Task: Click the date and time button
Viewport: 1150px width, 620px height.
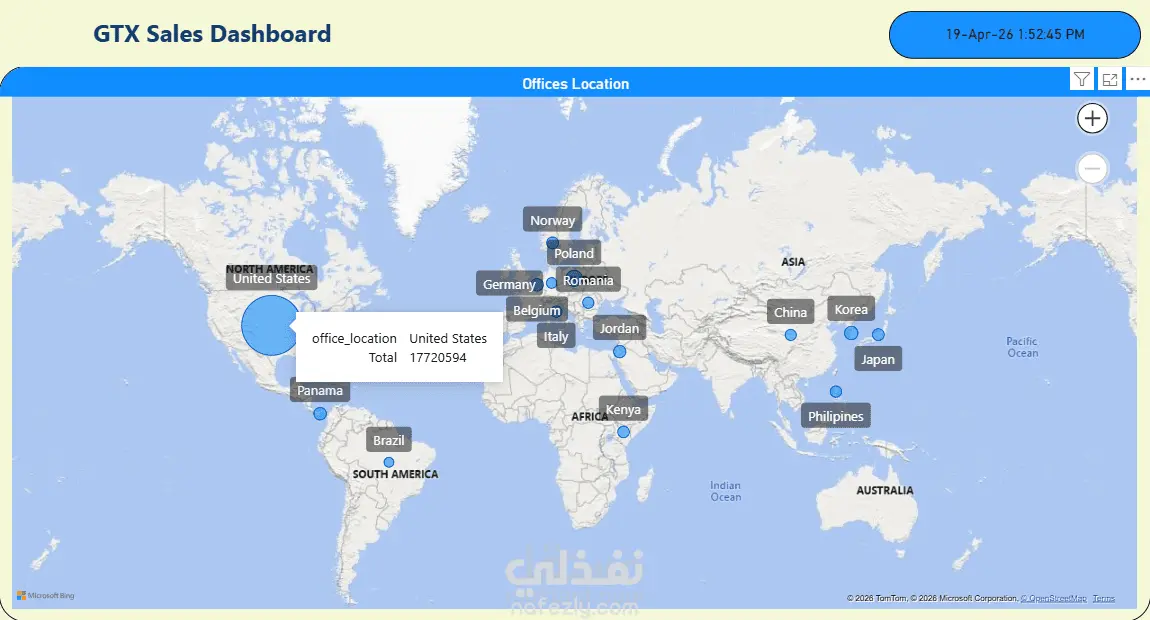Action: pos(1015,34)
